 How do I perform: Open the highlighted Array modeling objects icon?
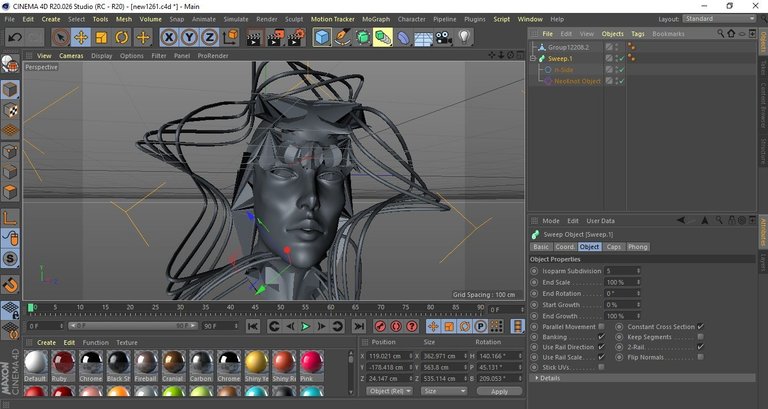coord(383,37)
